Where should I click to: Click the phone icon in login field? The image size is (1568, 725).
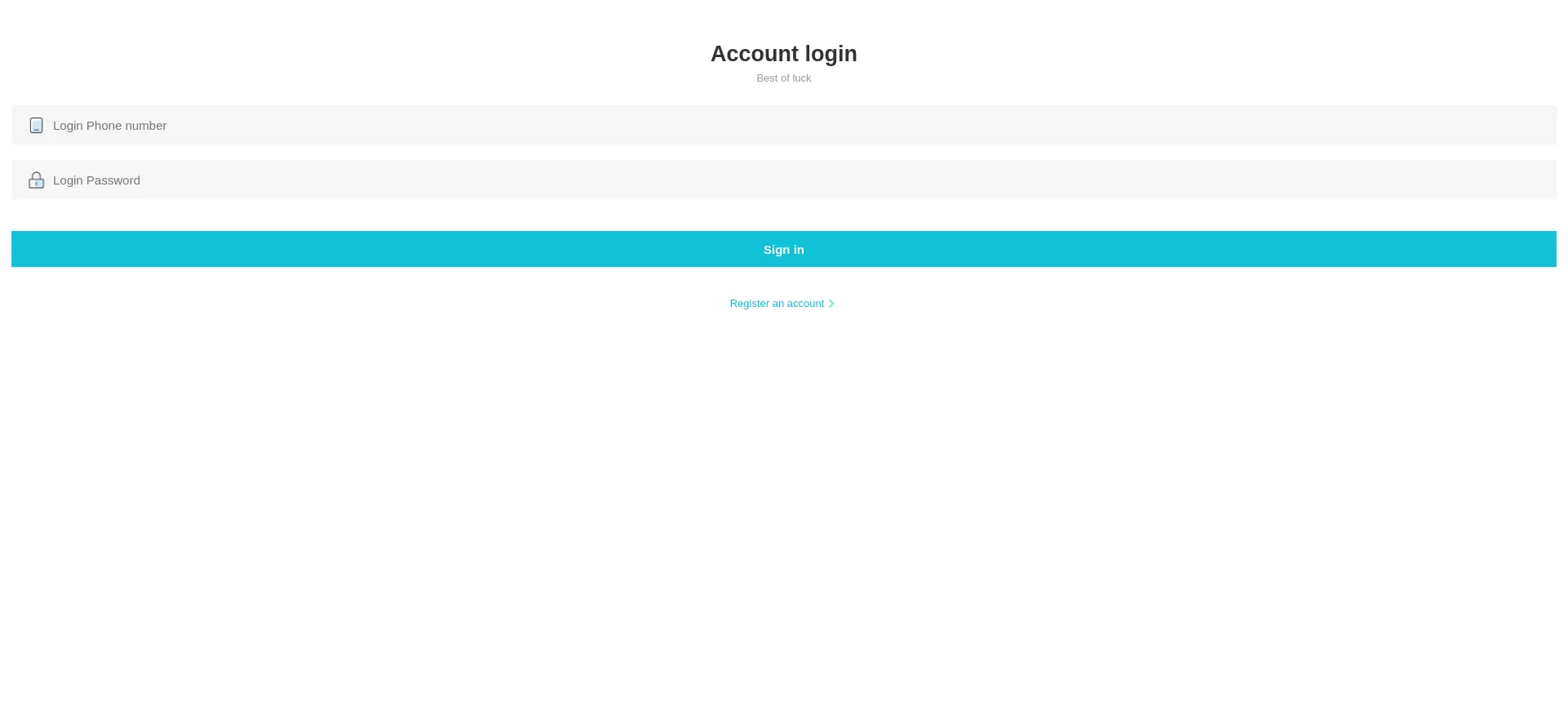tap(36, 125)
